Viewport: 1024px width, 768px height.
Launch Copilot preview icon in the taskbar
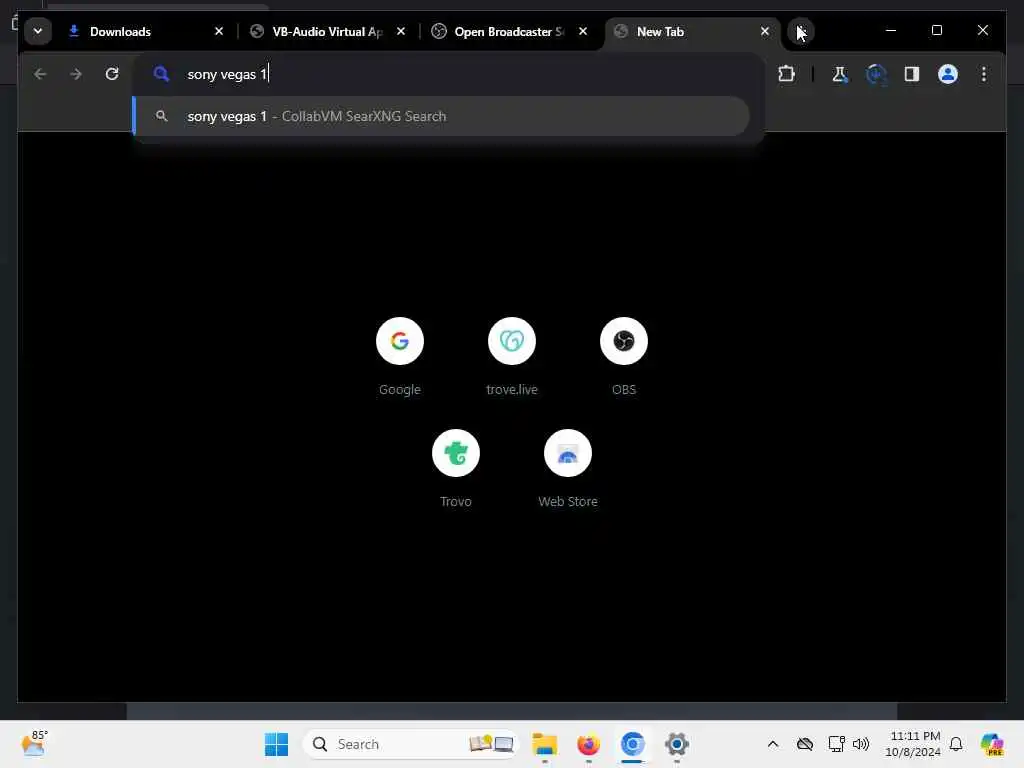[991, 744]
